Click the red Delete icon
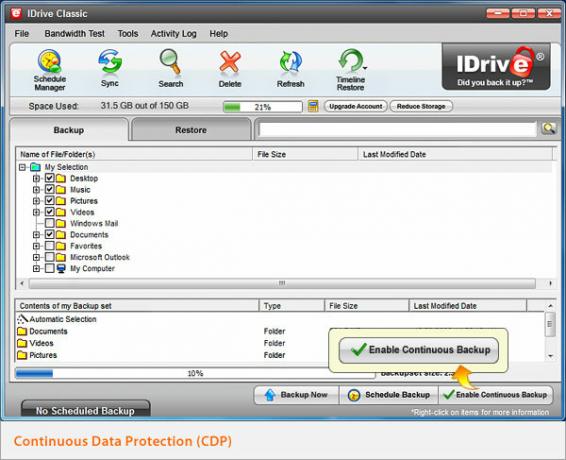This screenshot has height=460, width=566. [230, 69]
